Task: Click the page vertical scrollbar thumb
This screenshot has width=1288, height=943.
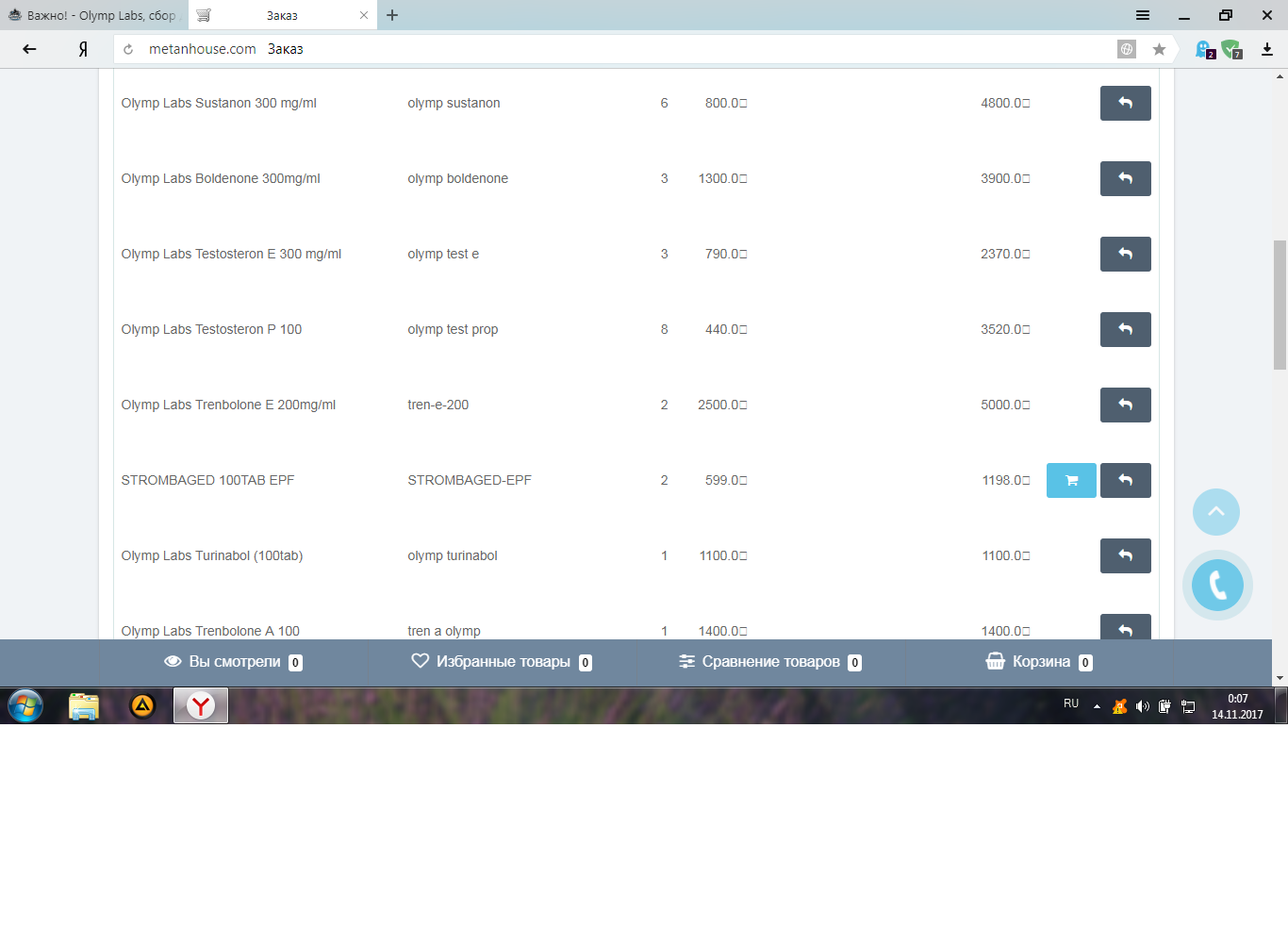Action: coord(1280,305)
